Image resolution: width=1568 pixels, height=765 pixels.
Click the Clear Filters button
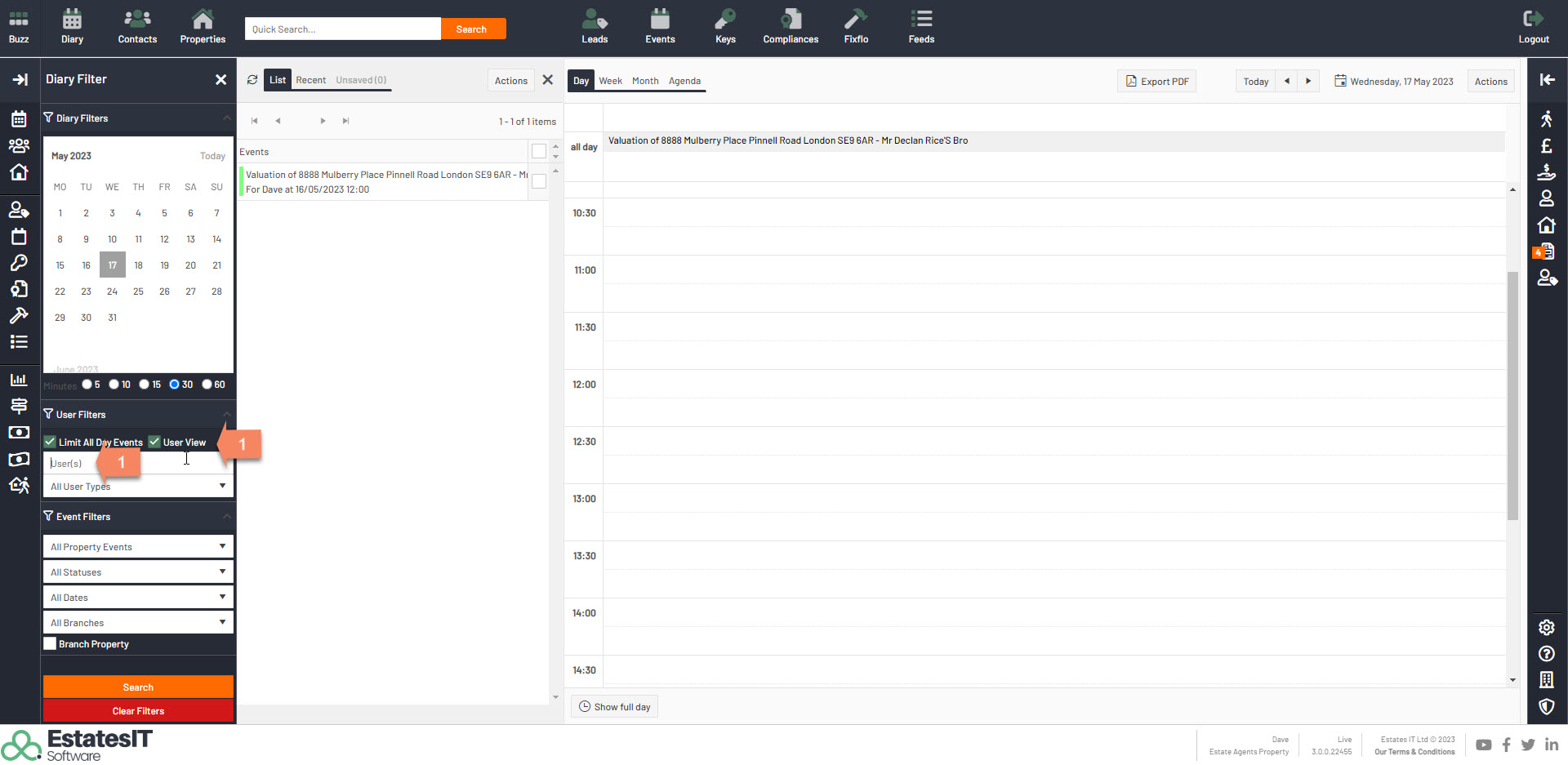(138, 710)
